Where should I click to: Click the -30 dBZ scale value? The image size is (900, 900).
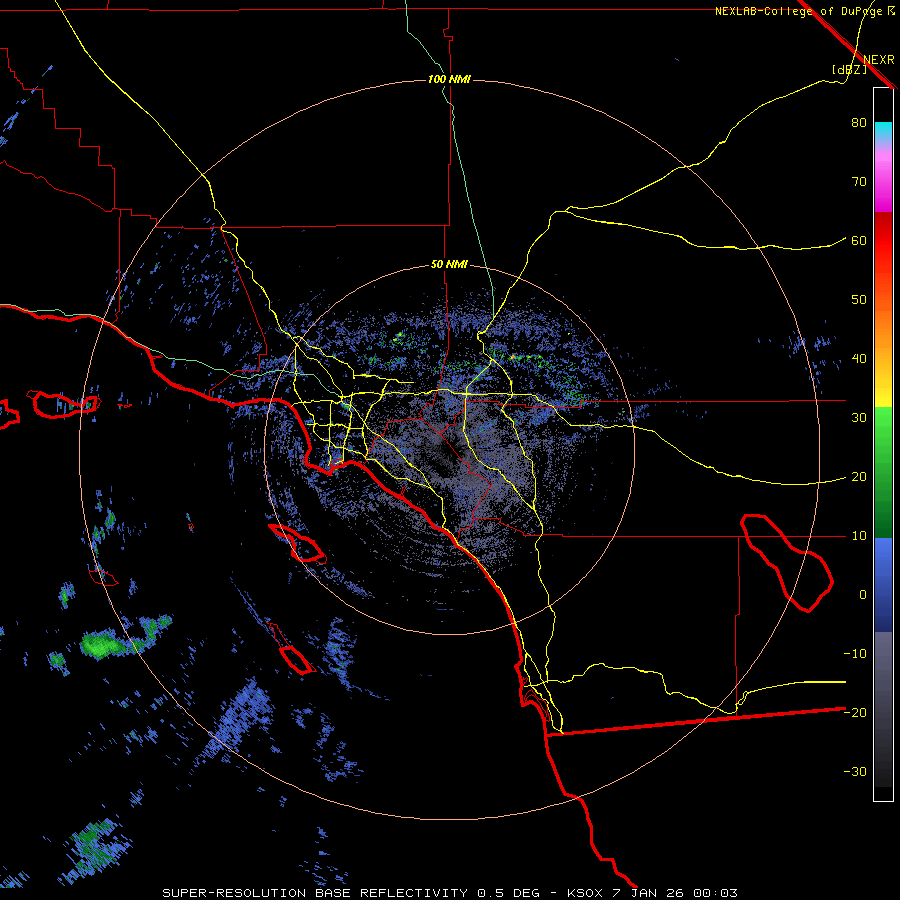[x=855, y=772]
